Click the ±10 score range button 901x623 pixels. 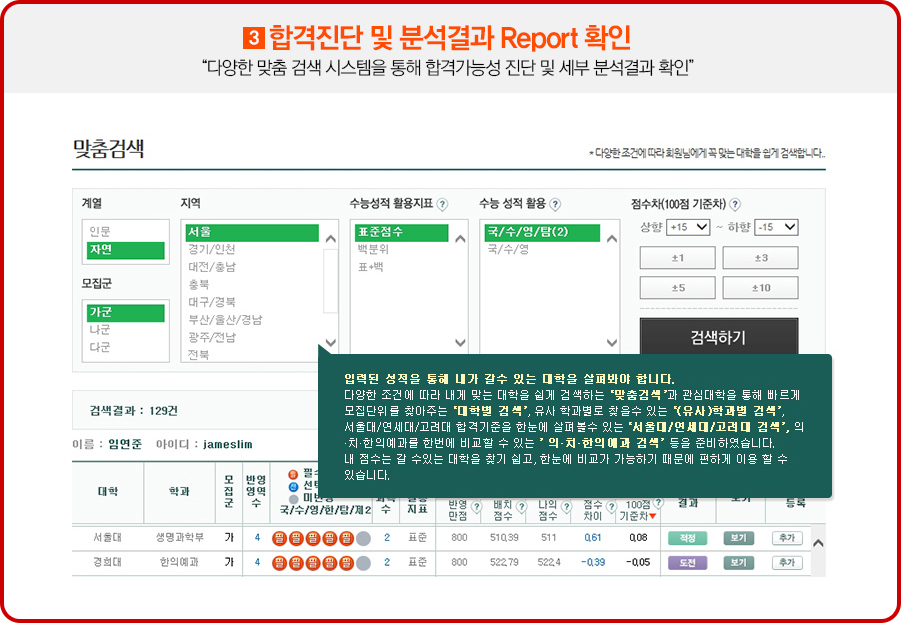coord(760,288)
